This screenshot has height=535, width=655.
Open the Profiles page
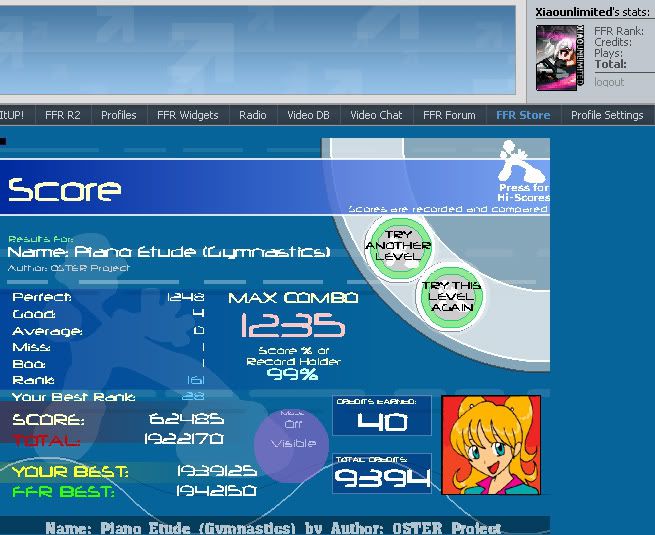[x=118, y=115]
